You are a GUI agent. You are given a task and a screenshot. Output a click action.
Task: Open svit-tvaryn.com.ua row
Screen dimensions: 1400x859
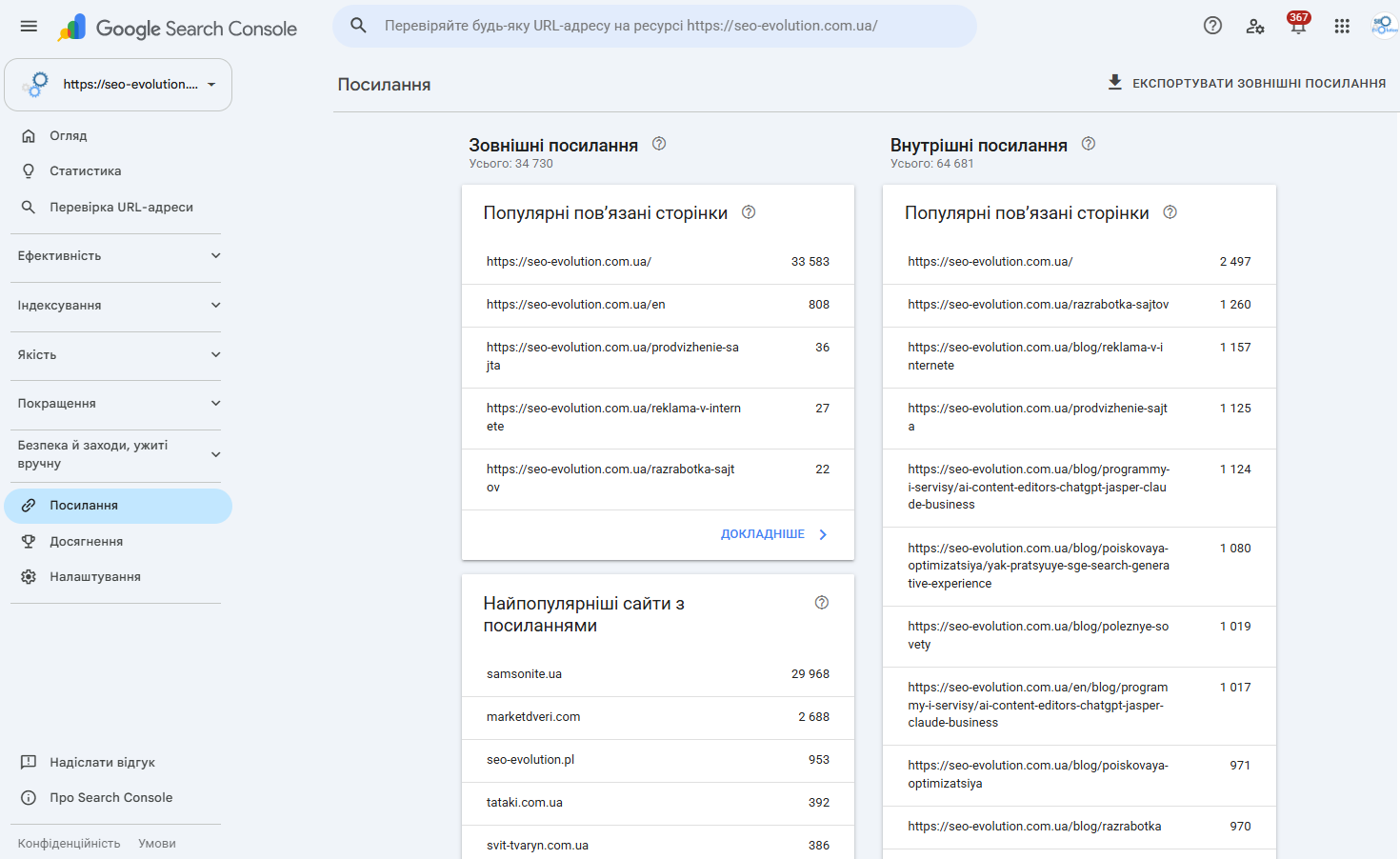(x=658, y=843)
